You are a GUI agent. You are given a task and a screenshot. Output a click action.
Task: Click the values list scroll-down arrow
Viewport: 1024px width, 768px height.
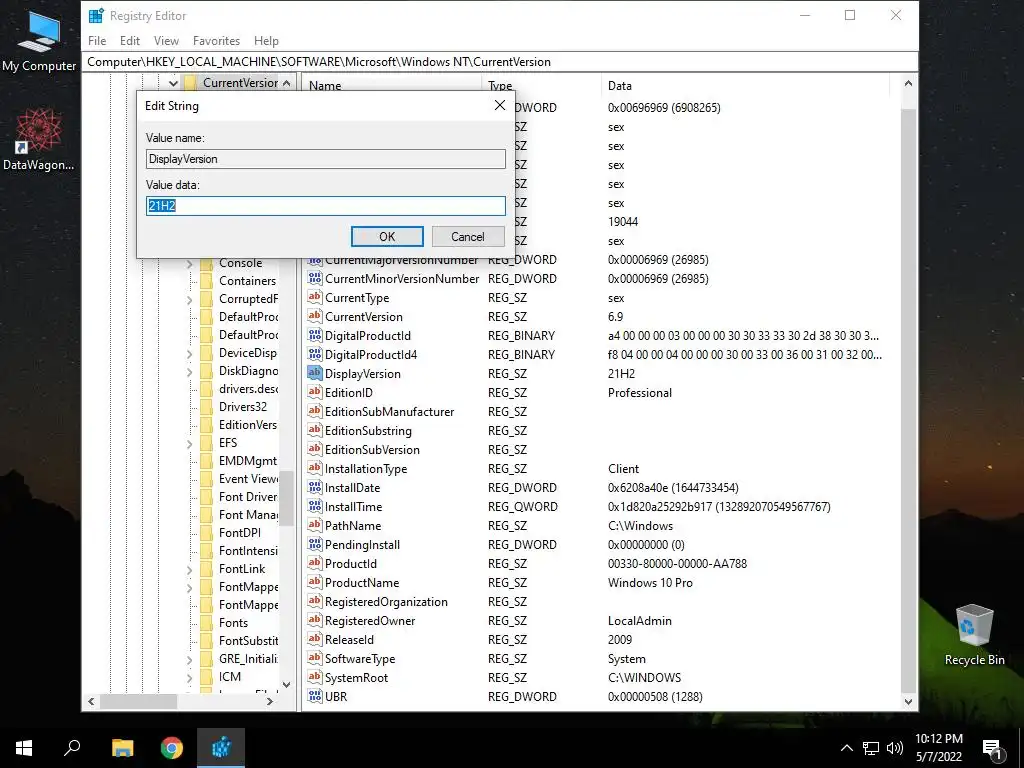[x=908, y=702]
